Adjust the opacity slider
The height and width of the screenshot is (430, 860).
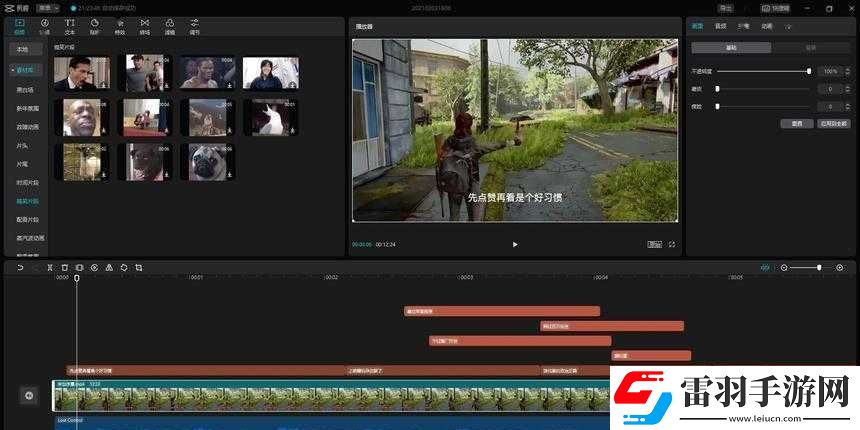pos(763,71)
